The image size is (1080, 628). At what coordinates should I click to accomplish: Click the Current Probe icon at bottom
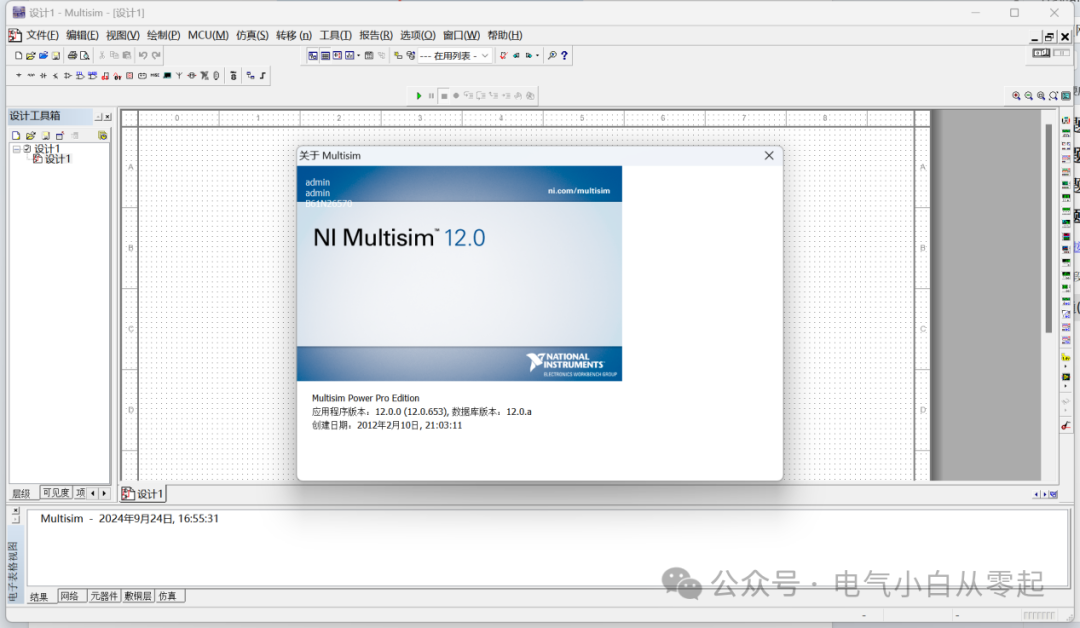(x=1066, y=426)
